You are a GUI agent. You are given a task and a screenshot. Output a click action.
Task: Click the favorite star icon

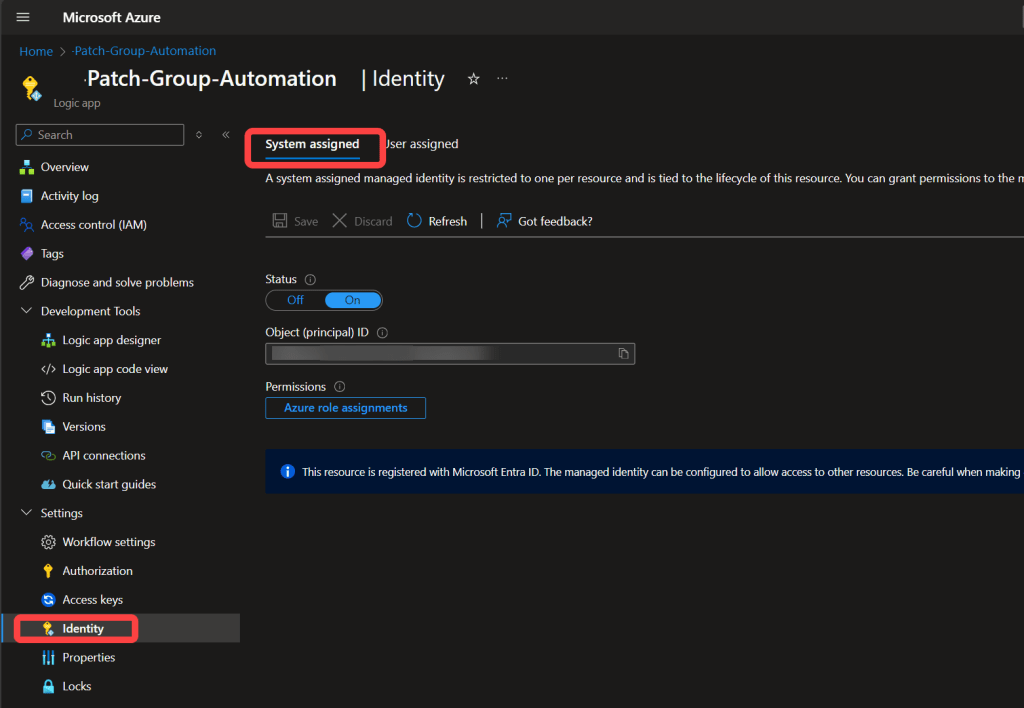pos(474,79)
